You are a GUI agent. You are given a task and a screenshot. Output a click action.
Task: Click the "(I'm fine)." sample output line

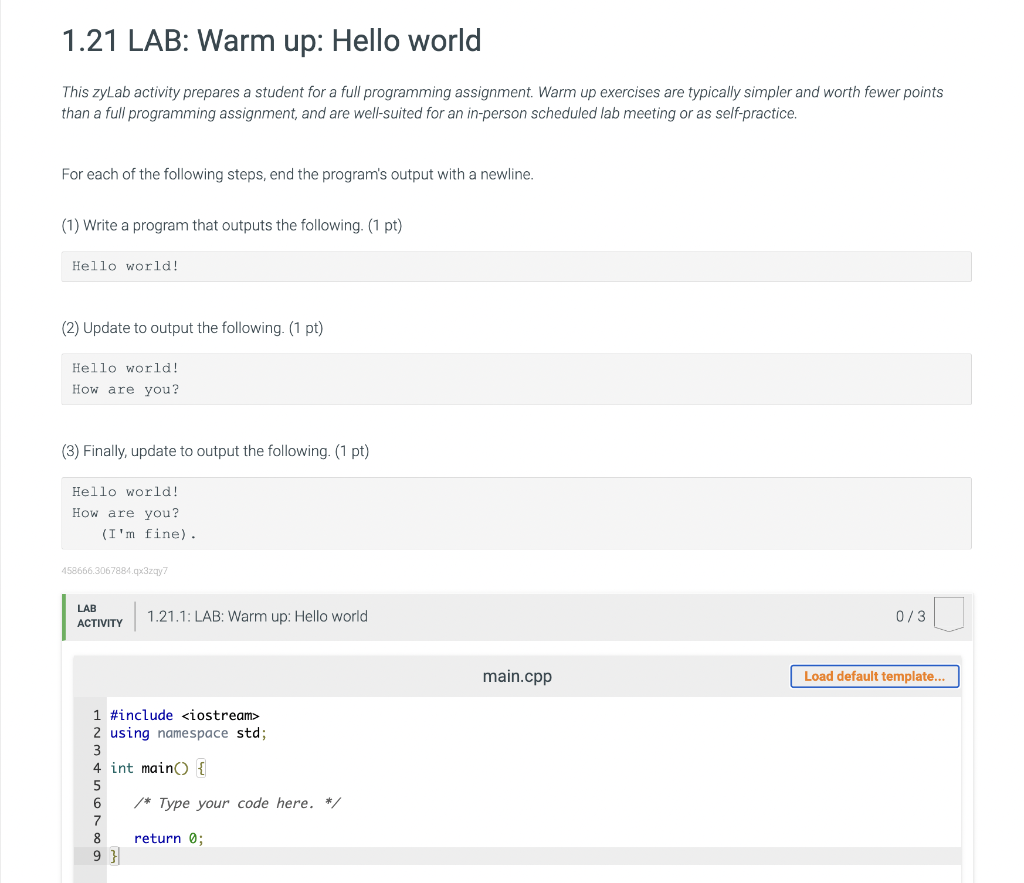tap(148, 534)
